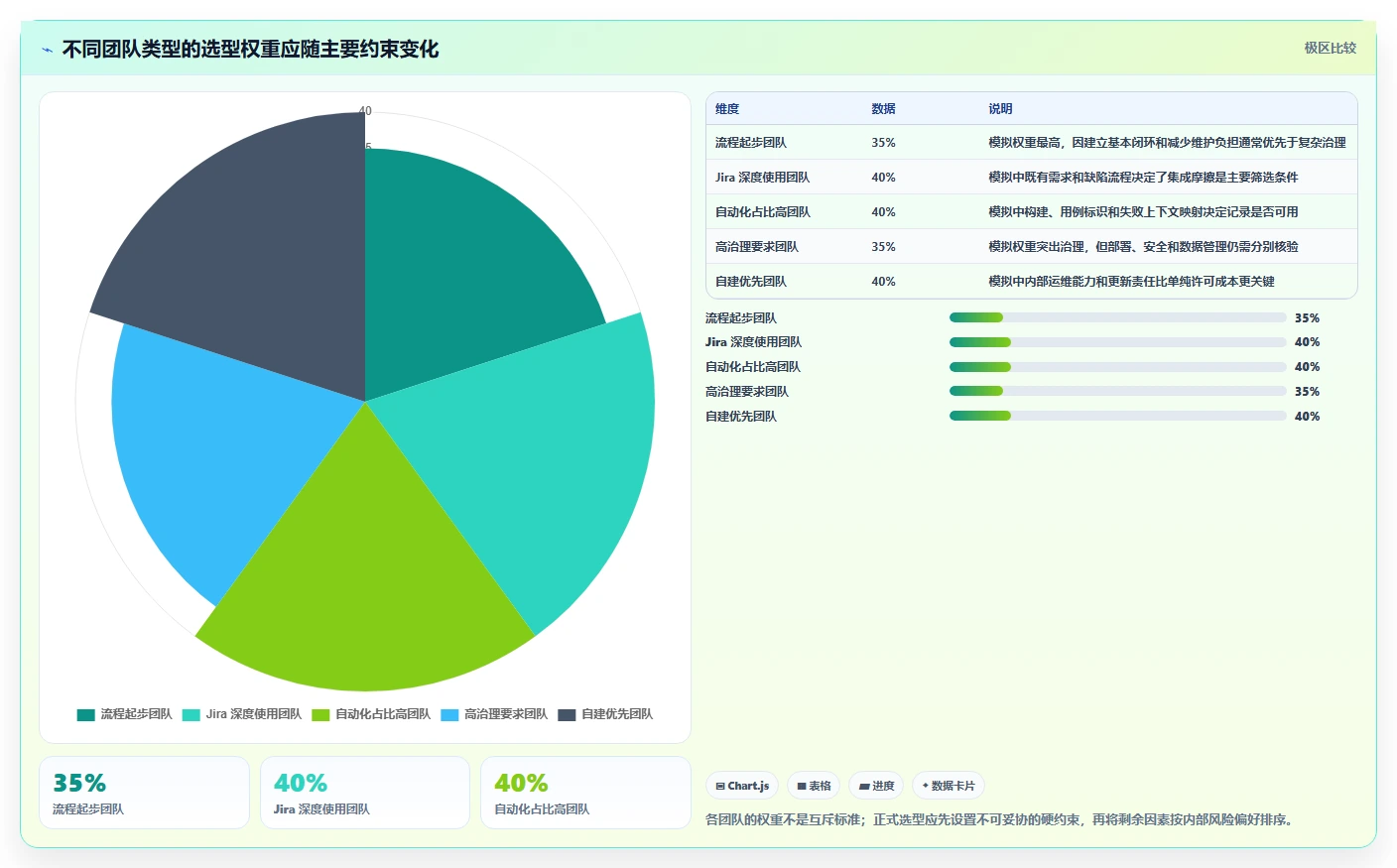Viewport: 1397px width, 868px height.
Task: Toggle 自动化占比高团队 legend swatch
Action: click(x=320, y=714)
